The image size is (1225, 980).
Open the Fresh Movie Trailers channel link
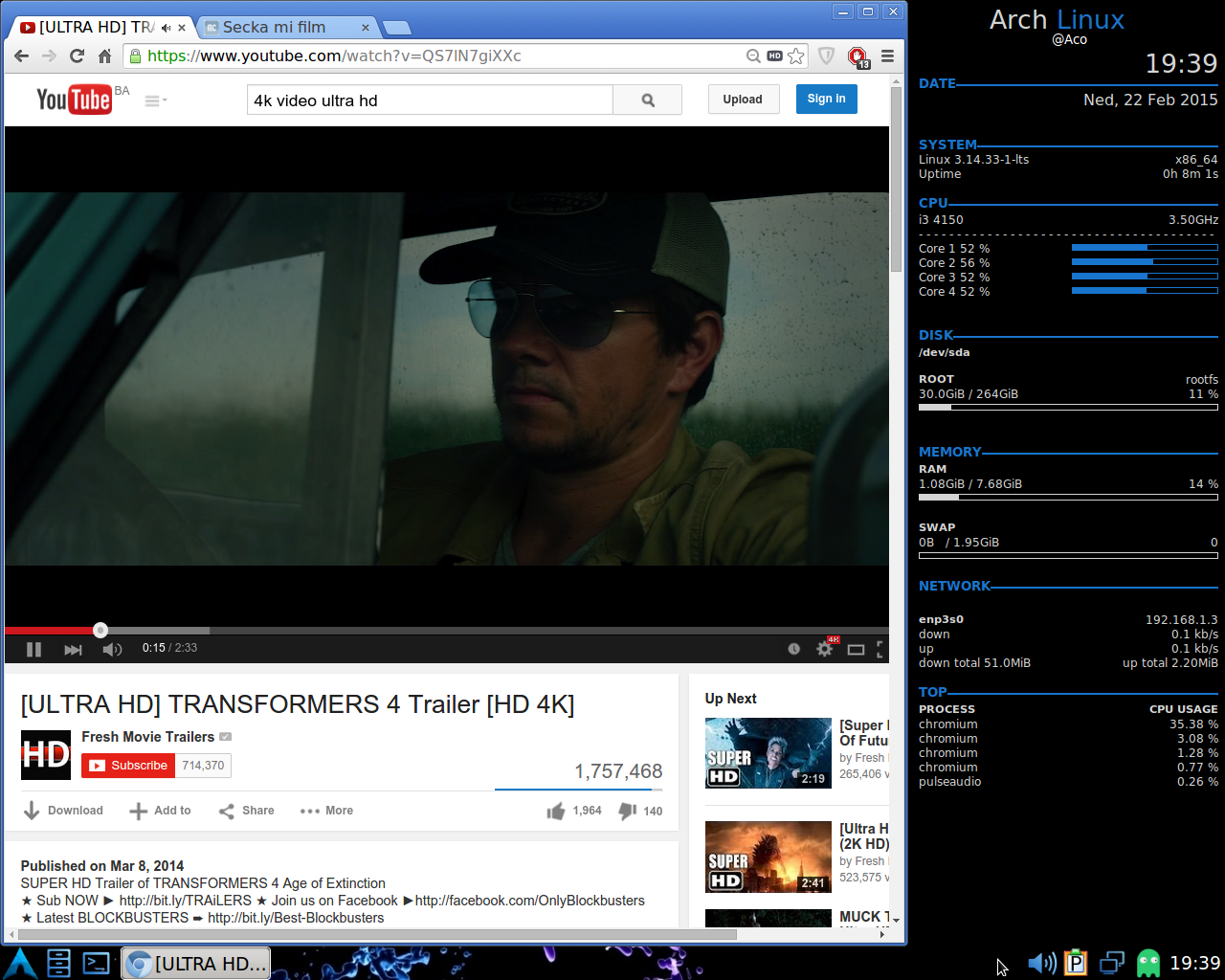tap(148, 737)
